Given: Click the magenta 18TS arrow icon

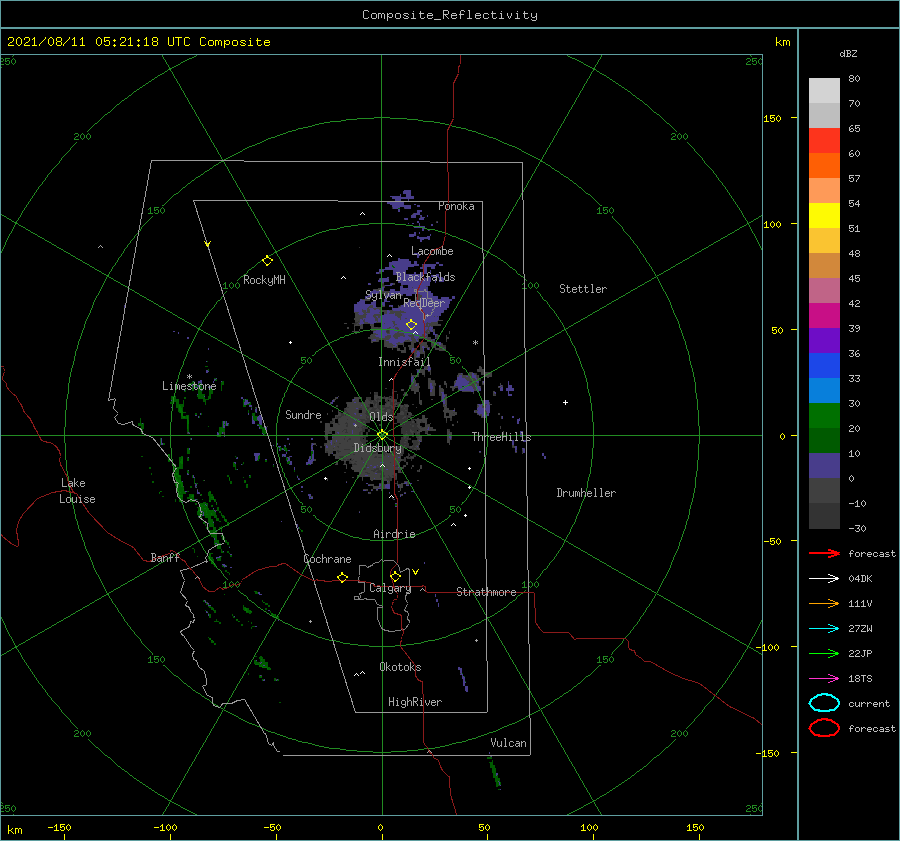Looking at the screenshot, I should (824, 679).
